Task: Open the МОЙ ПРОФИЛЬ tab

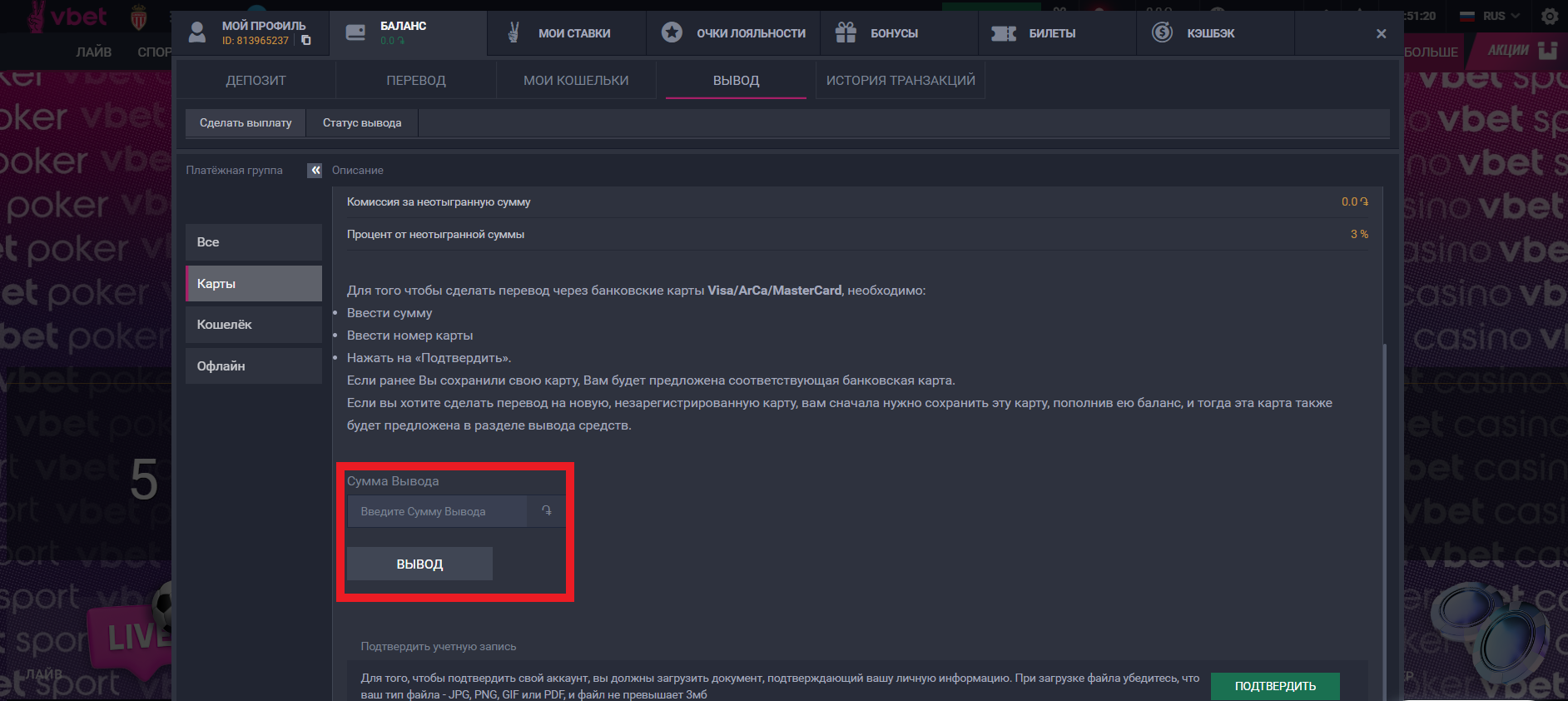Action: 250,32
